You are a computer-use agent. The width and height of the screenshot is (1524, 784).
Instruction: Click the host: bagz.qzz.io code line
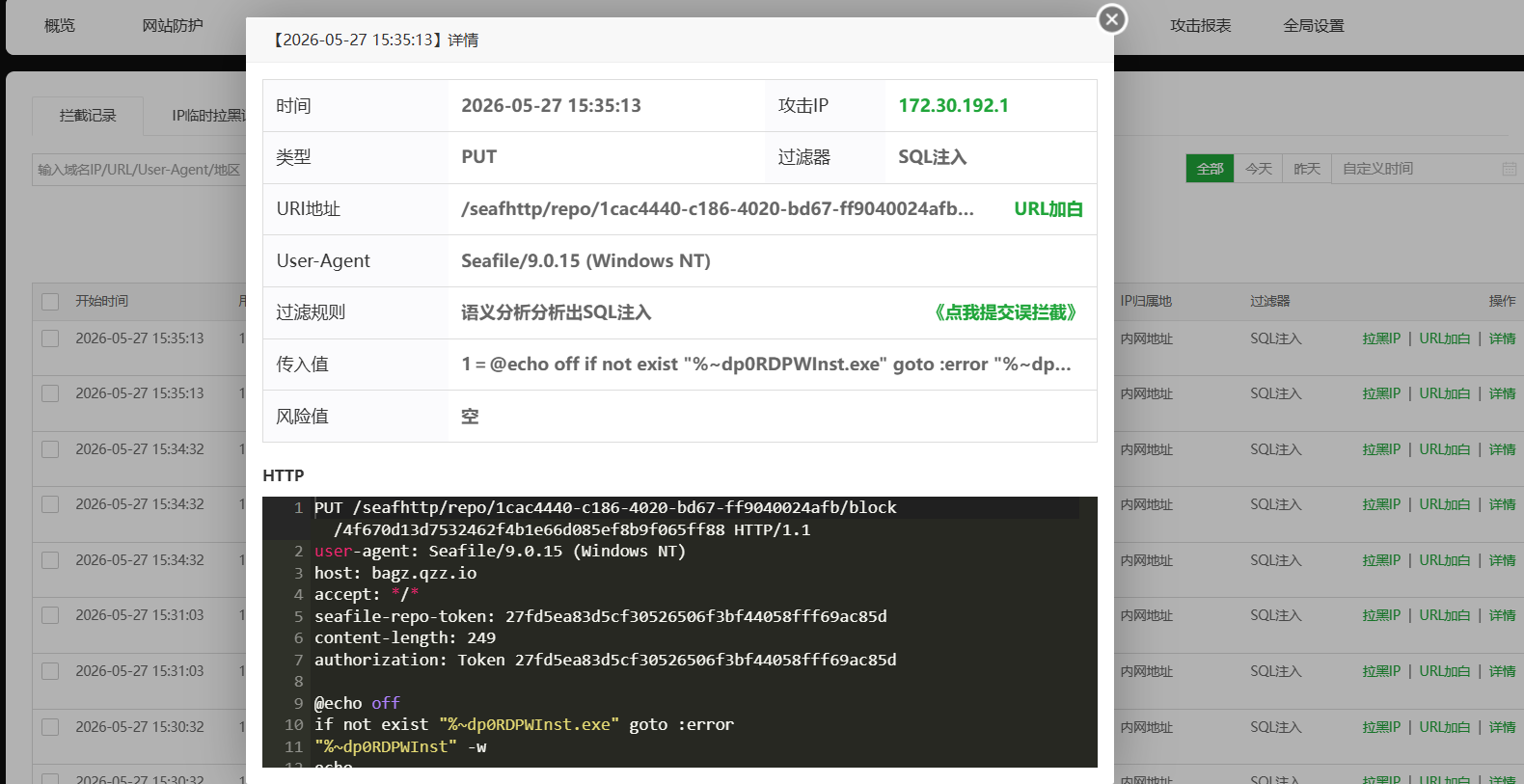395,573
